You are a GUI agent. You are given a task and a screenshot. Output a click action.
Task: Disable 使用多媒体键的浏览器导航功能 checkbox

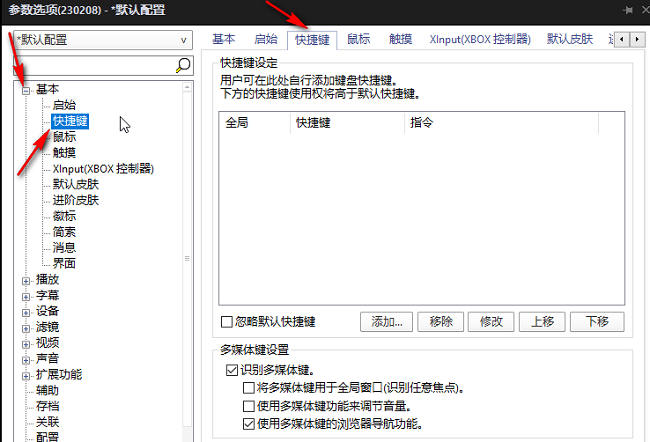pyautogui.click(x=249, y=423)
